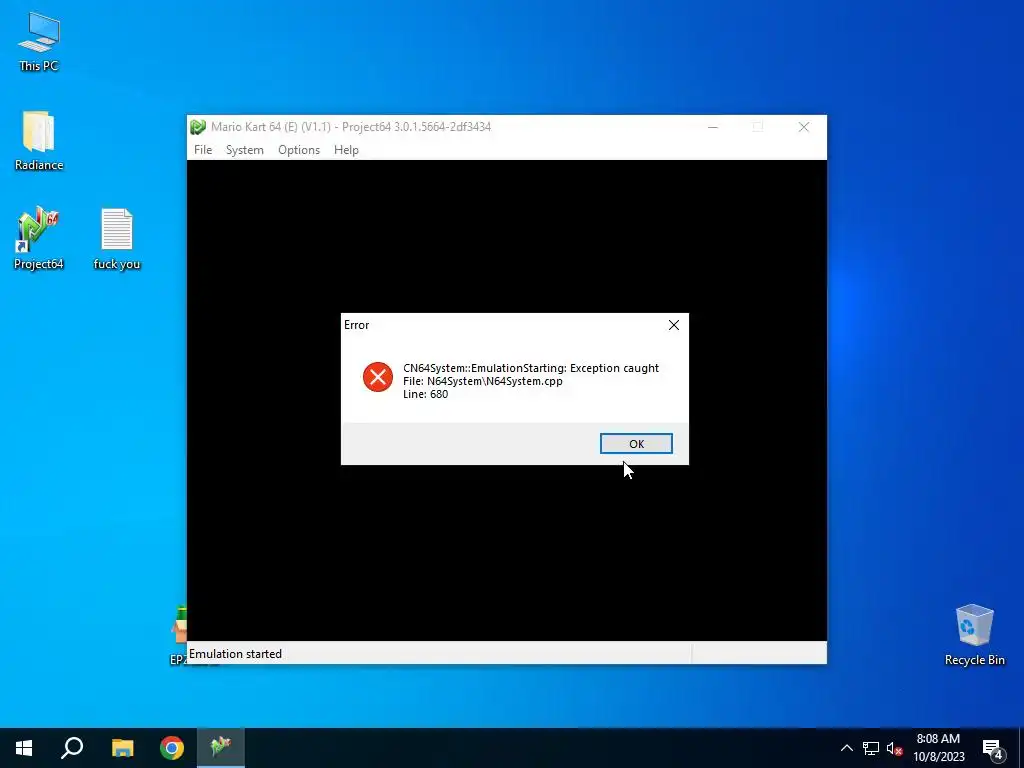The image size is (1024, 768).
Task: Click the 'File: N64System\N64System.cpp' text
Action: click(483, 381)
